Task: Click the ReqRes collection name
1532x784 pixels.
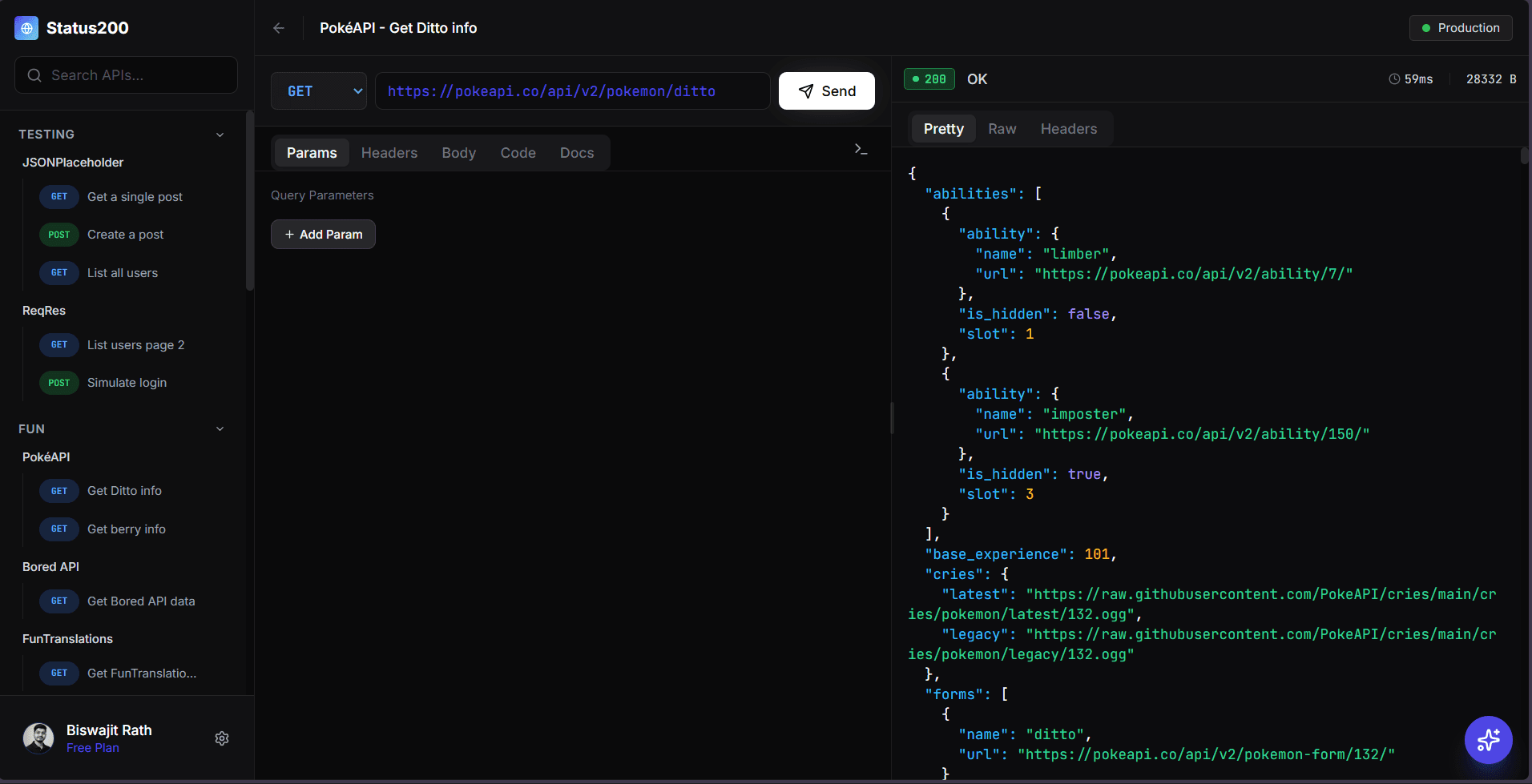Action: [44, 311]
